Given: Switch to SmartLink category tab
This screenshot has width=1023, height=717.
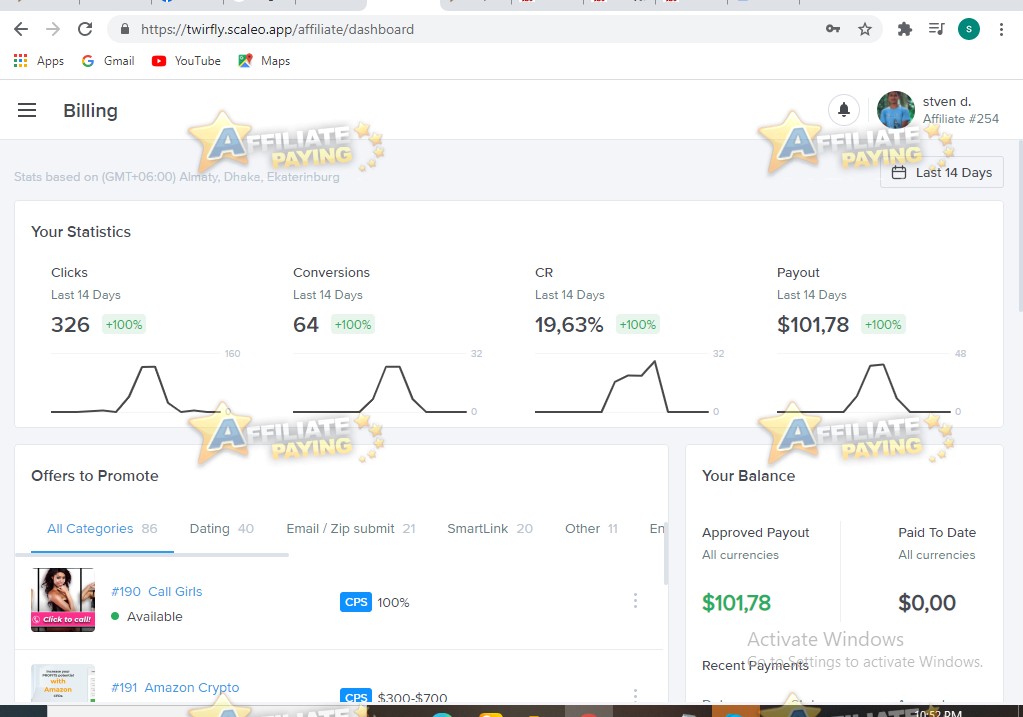Looking at the screenshot, I should [490, 528].
